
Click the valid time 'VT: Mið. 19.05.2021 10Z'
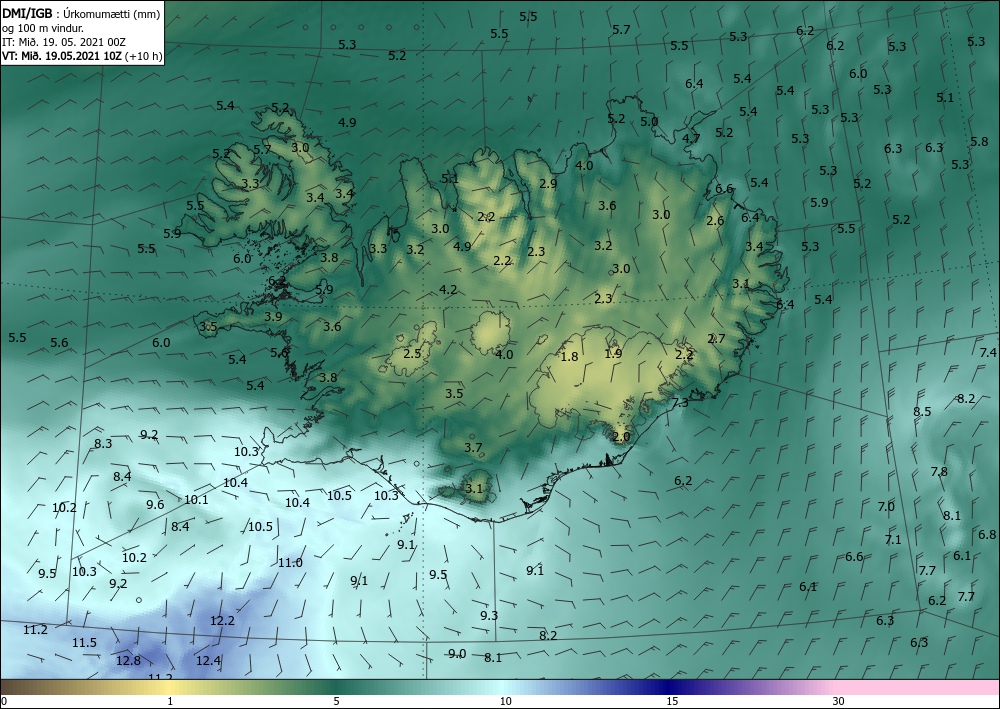point(62,55)
